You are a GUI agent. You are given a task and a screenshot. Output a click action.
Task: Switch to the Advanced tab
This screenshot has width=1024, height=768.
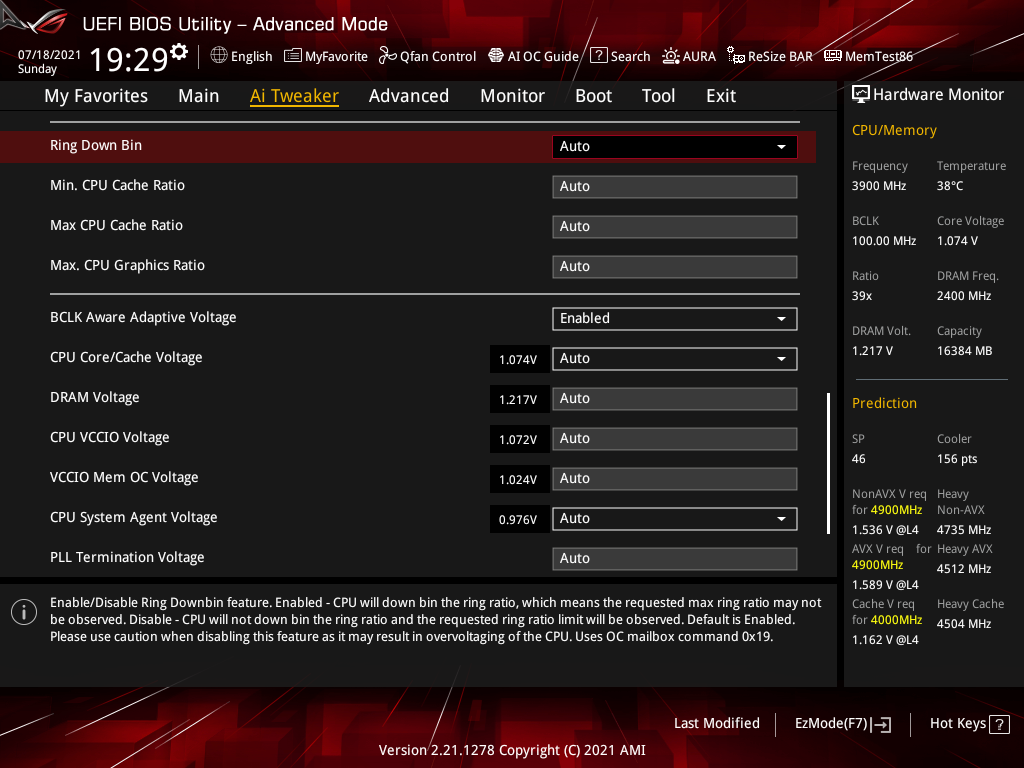coord(409,95)
